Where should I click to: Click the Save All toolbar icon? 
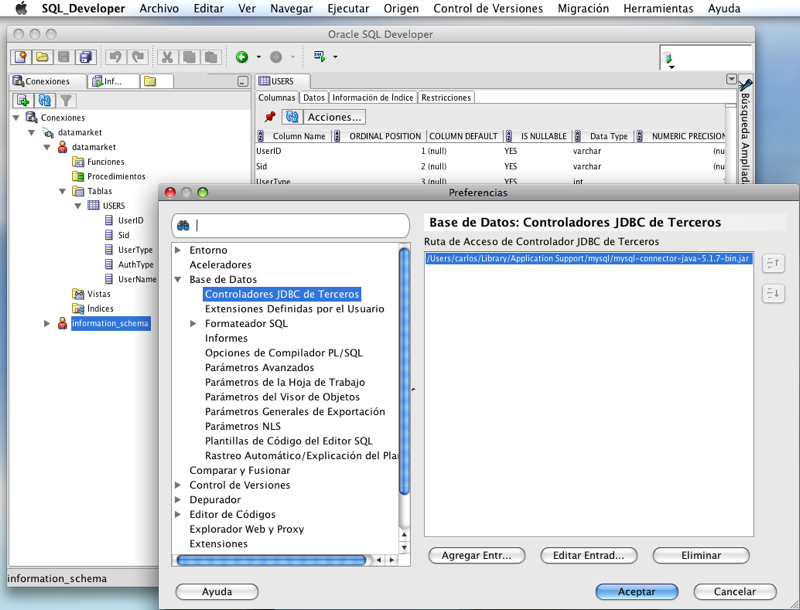click(x=85, y=57)
